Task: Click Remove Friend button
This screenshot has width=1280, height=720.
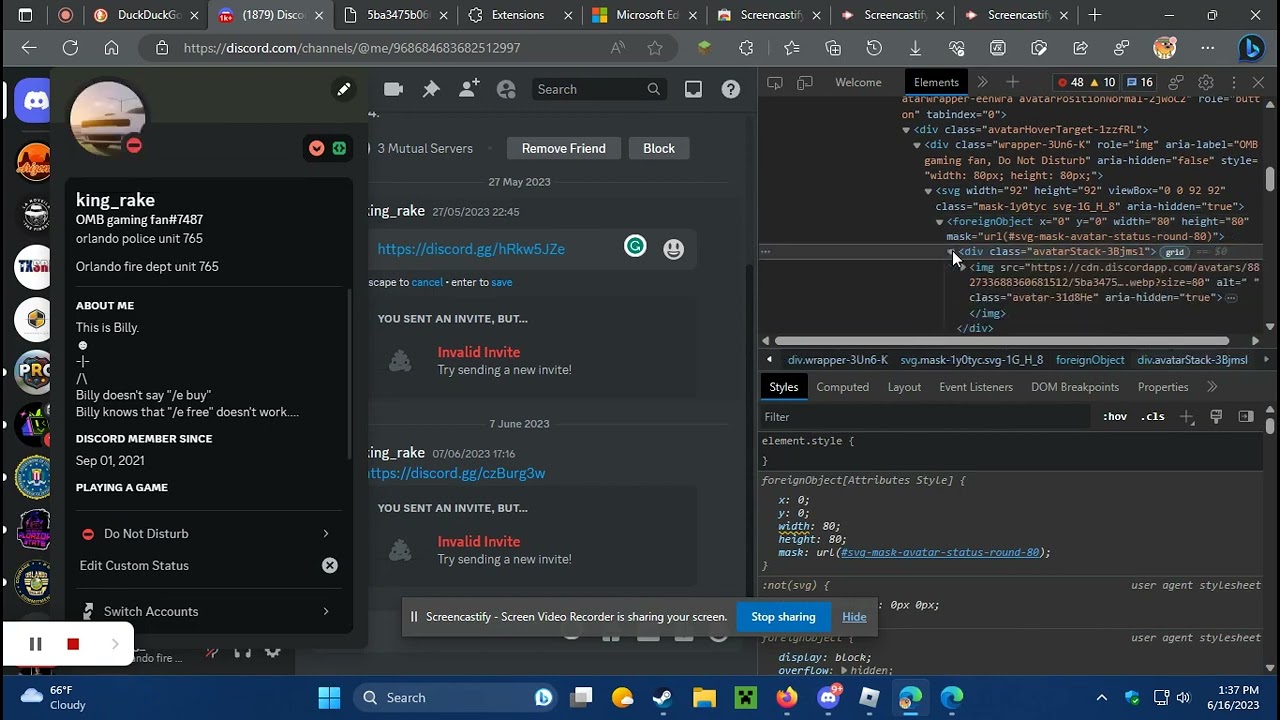Action: point(563,148)
